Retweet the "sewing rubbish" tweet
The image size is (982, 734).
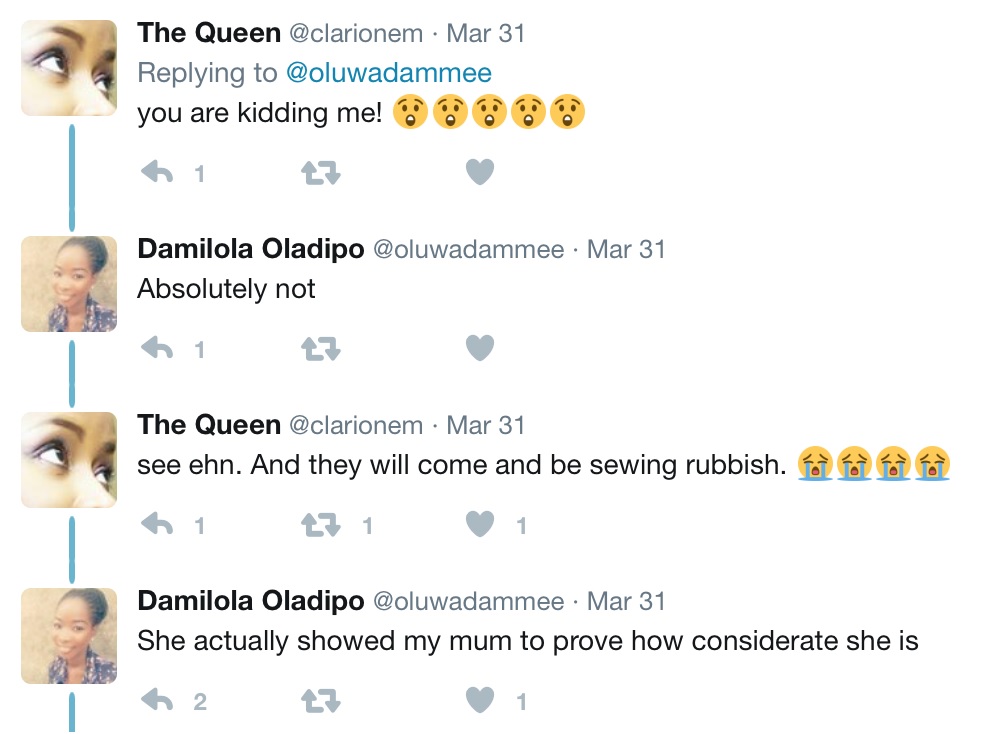point(321,524)
